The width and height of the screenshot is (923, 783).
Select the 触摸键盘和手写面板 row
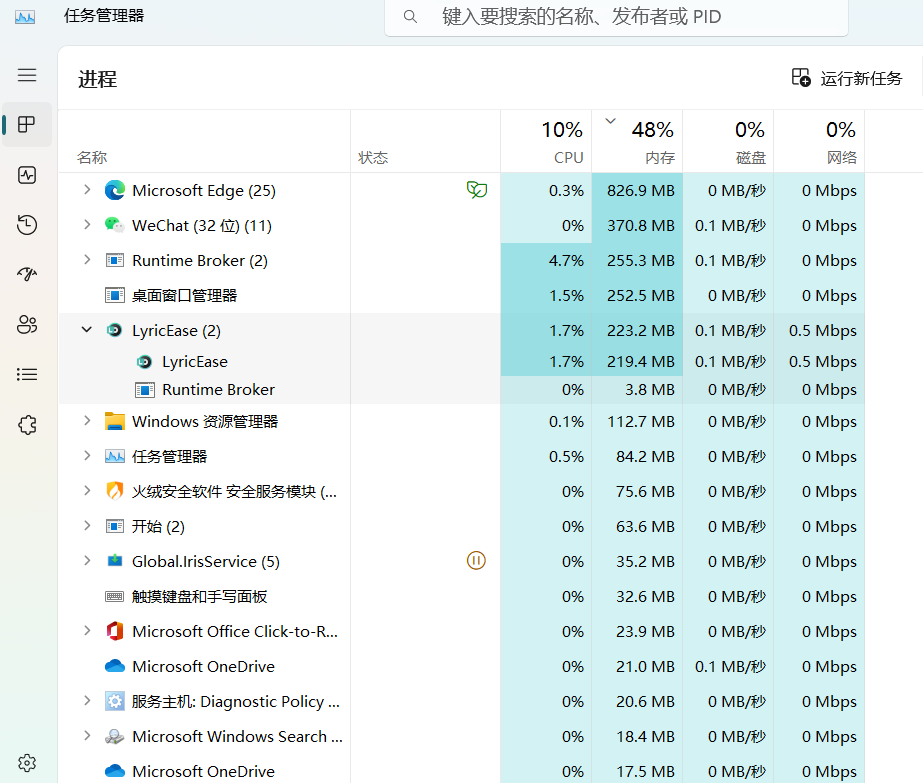click(462, 596)
